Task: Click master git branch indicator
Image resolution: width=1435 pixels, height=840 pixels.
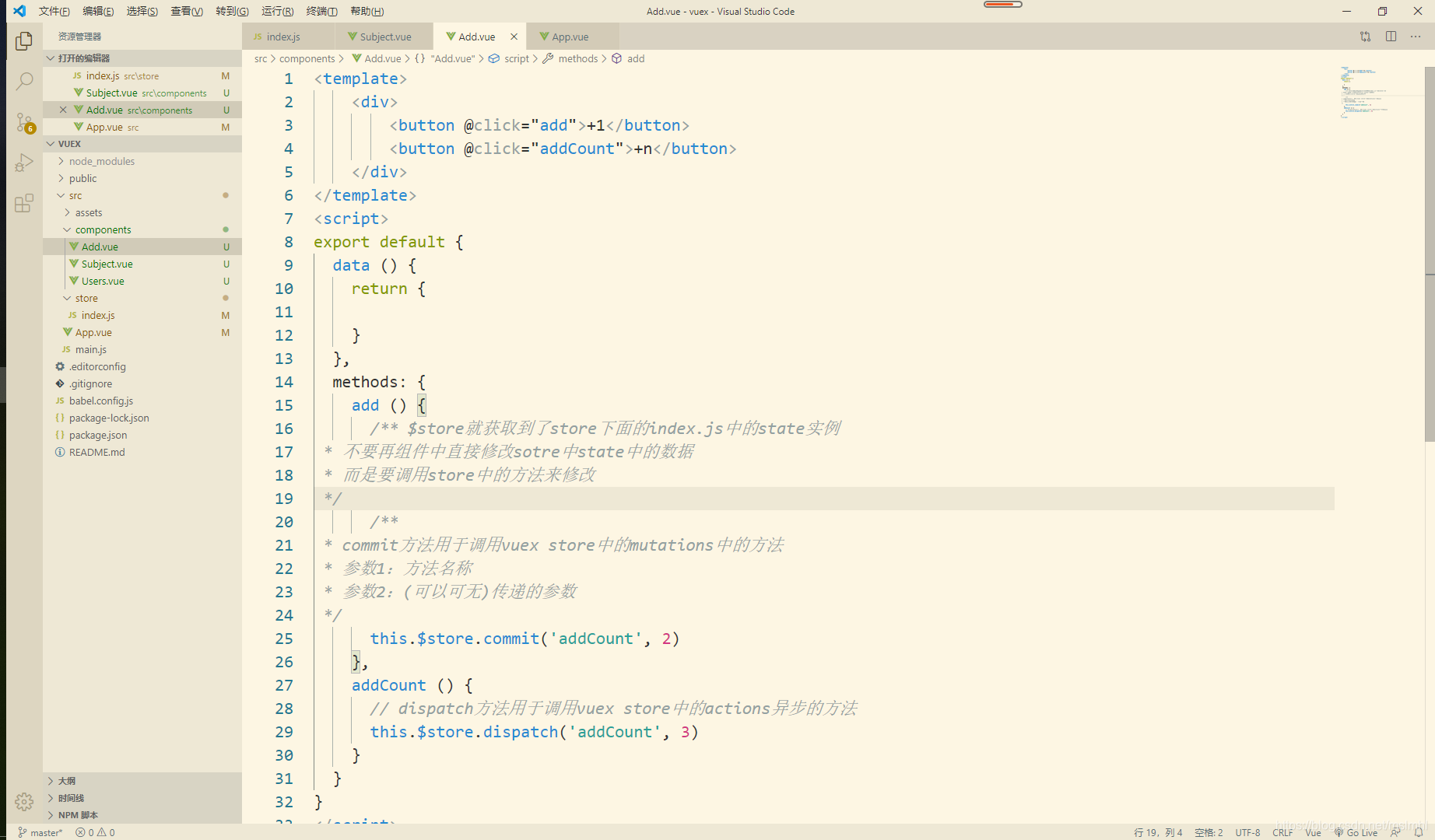Action: (40, 832)
